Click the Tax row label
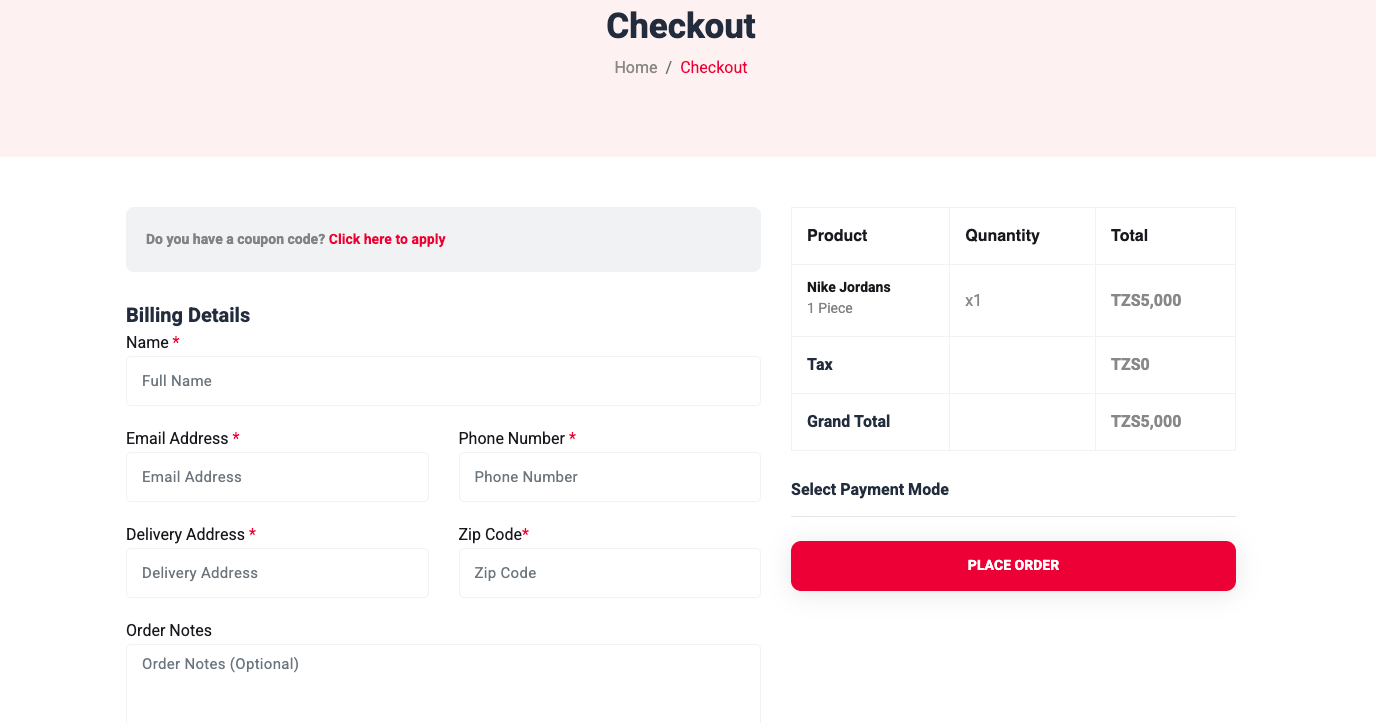1376x723 pixels. [x=820, y=365]
